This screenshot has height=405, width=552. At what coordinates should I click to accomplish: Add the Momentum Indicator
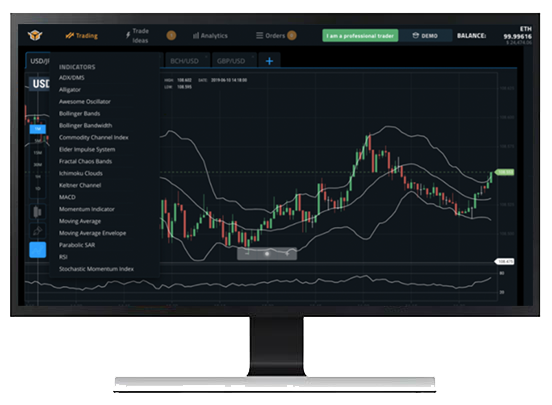pyautogui.click(x=87, y=209)
